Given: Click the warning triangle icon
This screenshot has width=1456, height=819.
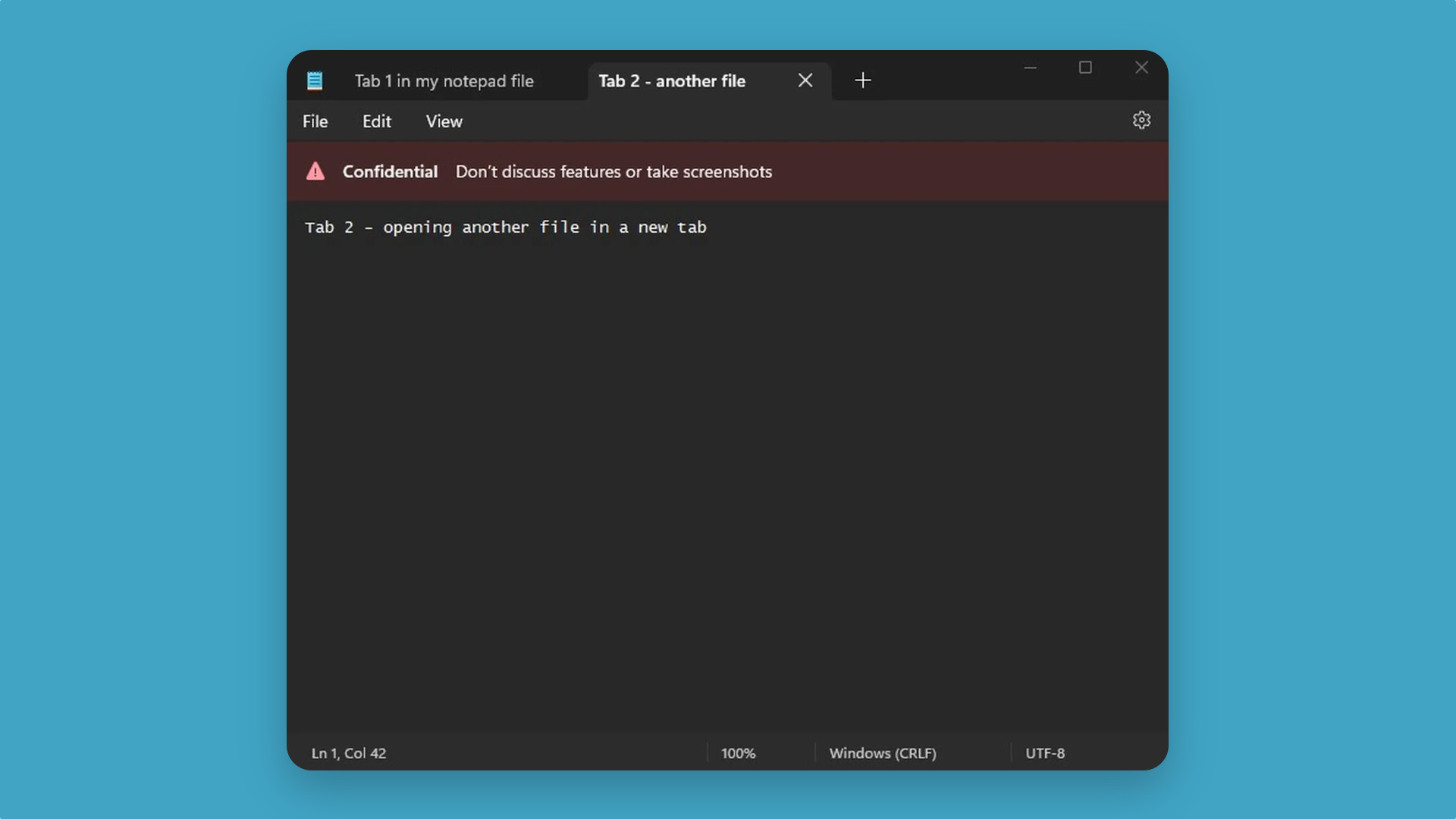Looking at the screenshot, I should click(x=316, y=171).
